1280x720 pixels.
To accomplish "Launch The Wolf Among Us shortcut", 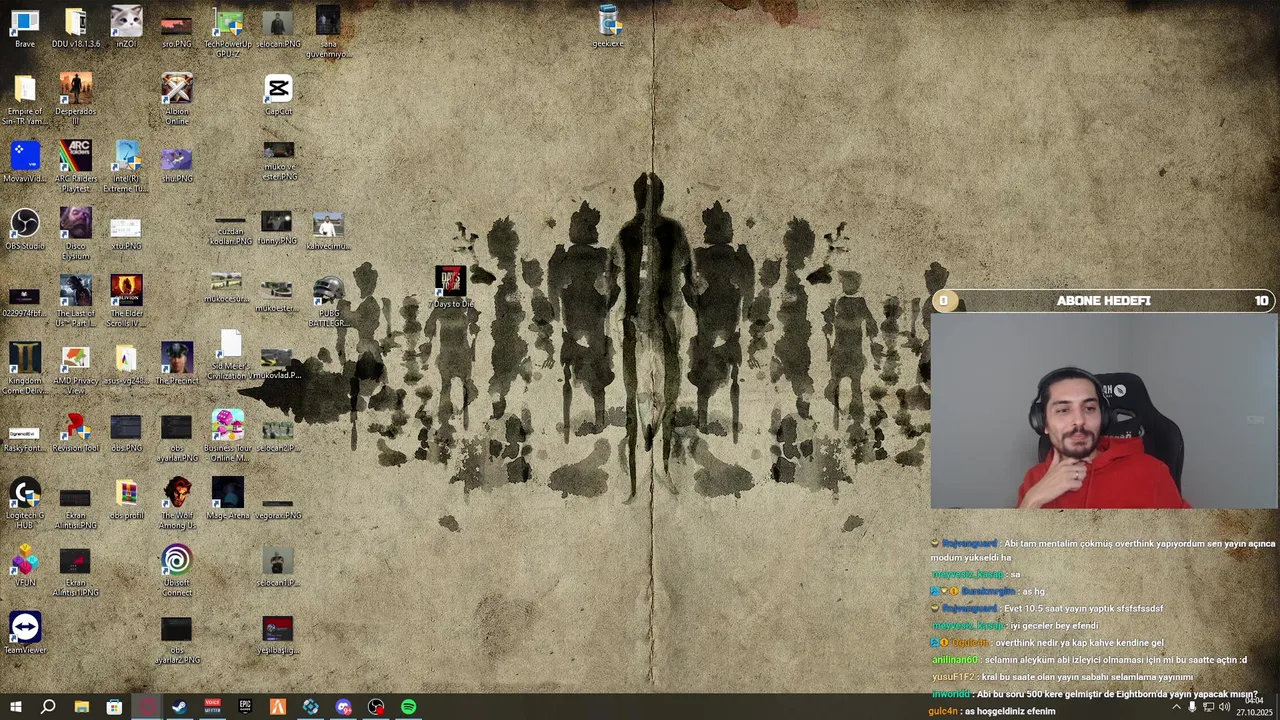I will pyautogui.click(x=177, y=503).
